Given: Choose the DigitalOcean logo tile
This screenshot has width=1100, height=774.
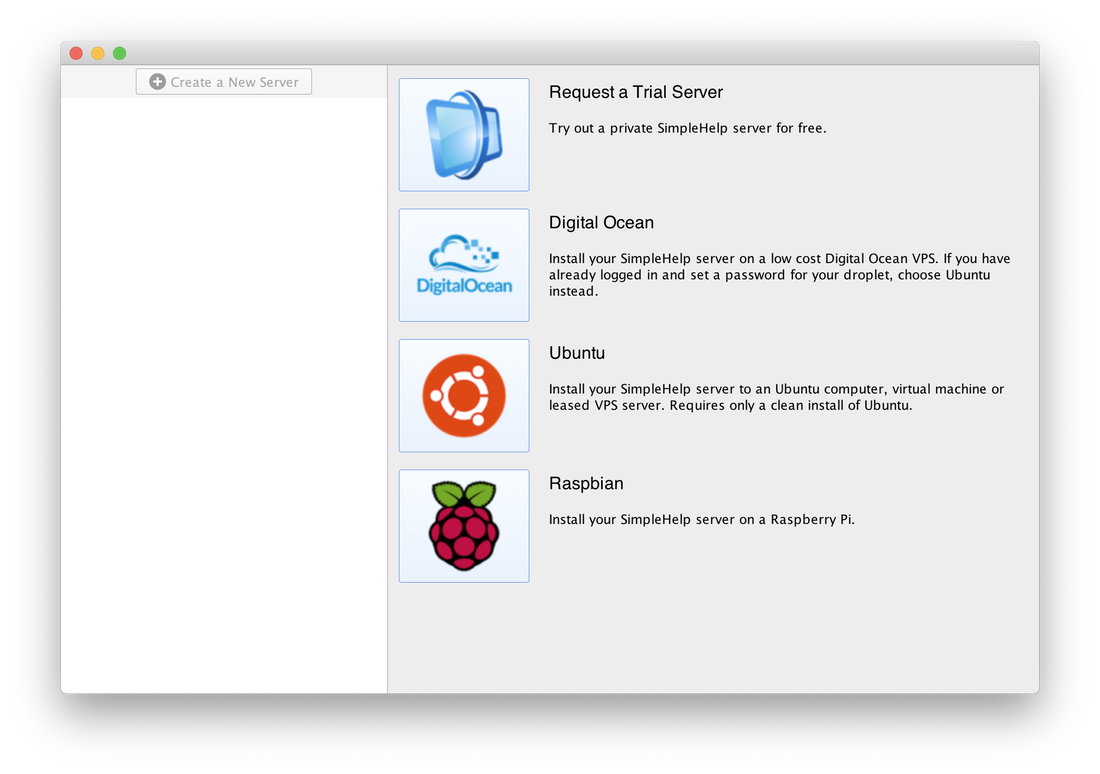Looking at the screenshot, I should coord(464,265).
